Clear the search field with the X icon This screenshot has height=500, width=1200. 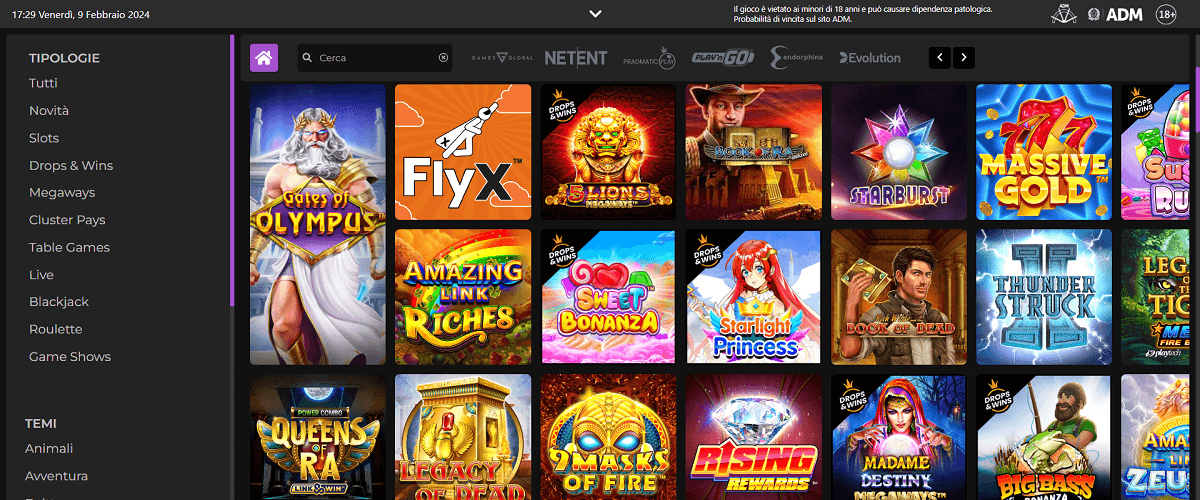[443, 58]
